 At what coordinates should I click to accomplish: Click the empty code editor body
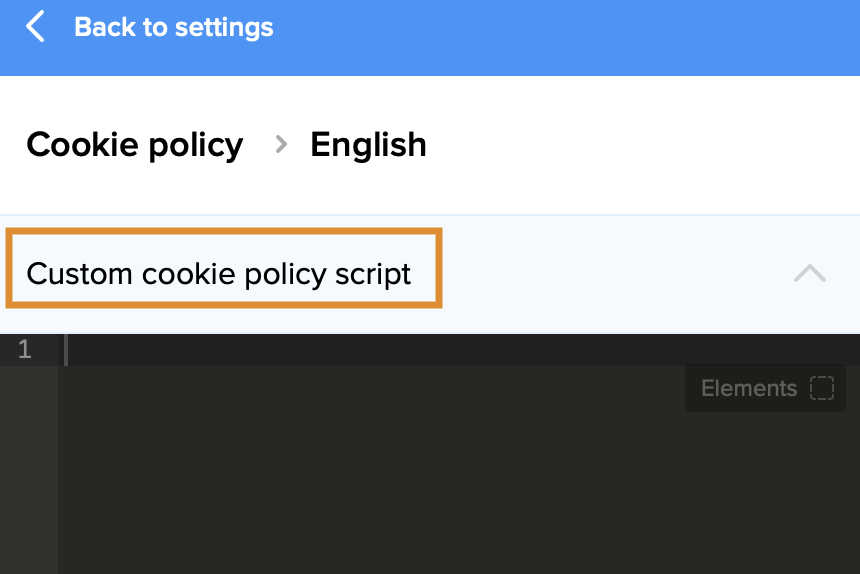tap(400, 480)
